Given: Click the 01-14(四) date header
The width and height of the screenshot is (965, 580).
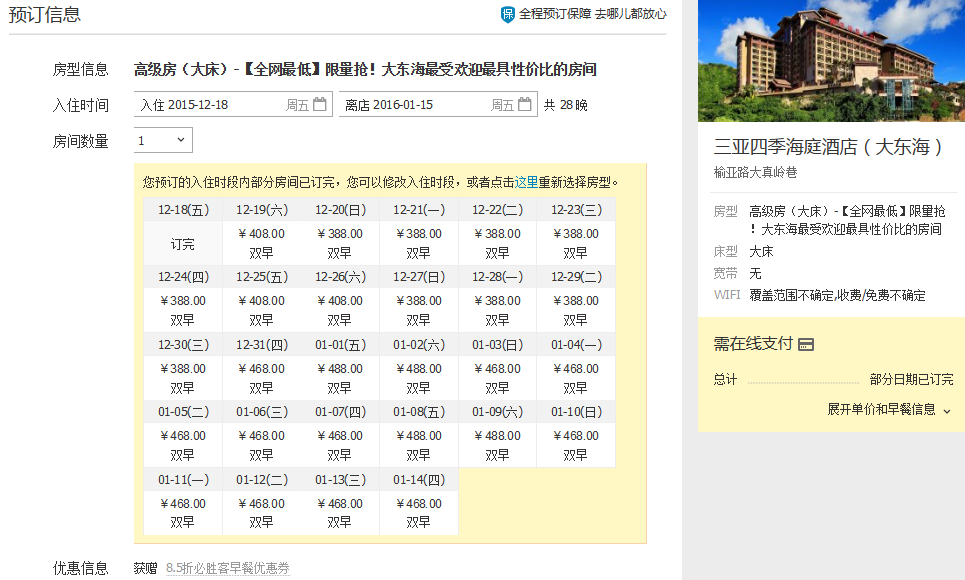Looking at the screenshot, I should [x=419, y=480].
